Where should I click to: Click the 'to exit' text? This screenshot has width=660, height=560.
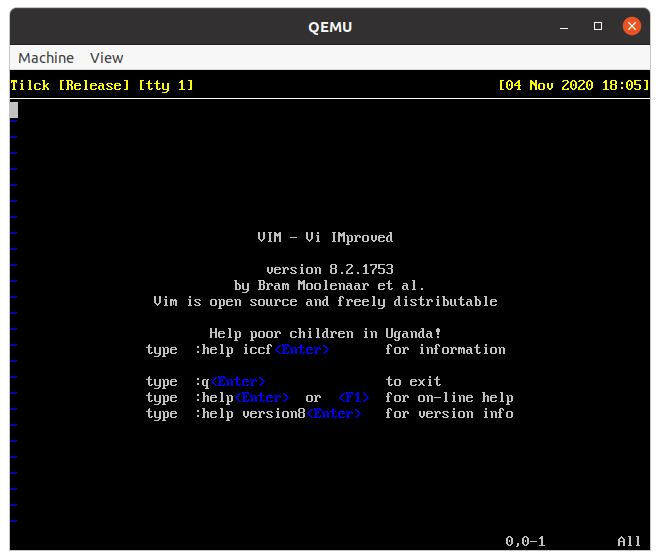point(413,382)
